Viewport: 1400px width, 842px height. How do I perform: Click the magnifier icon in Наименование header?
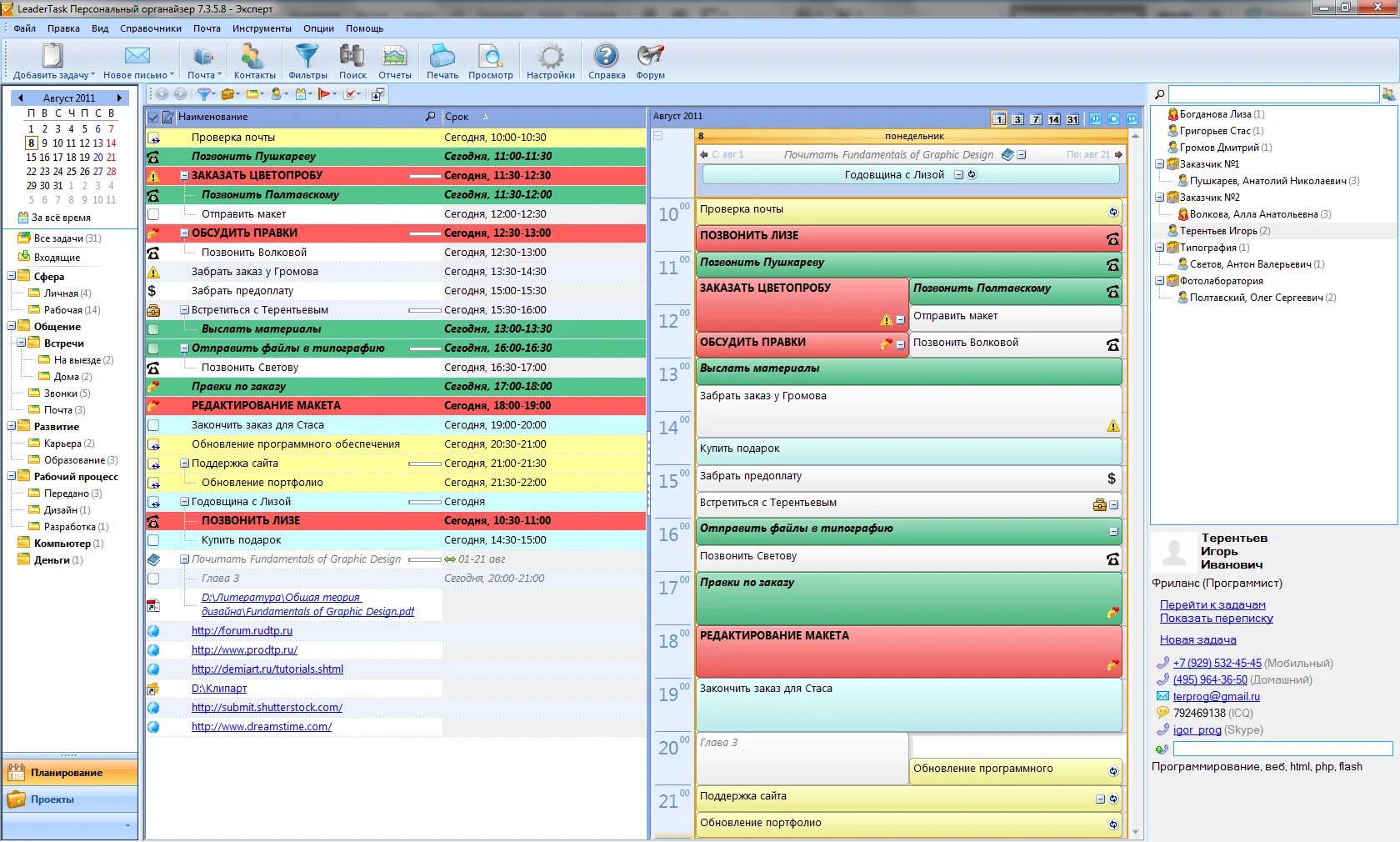tap(430, 117)
